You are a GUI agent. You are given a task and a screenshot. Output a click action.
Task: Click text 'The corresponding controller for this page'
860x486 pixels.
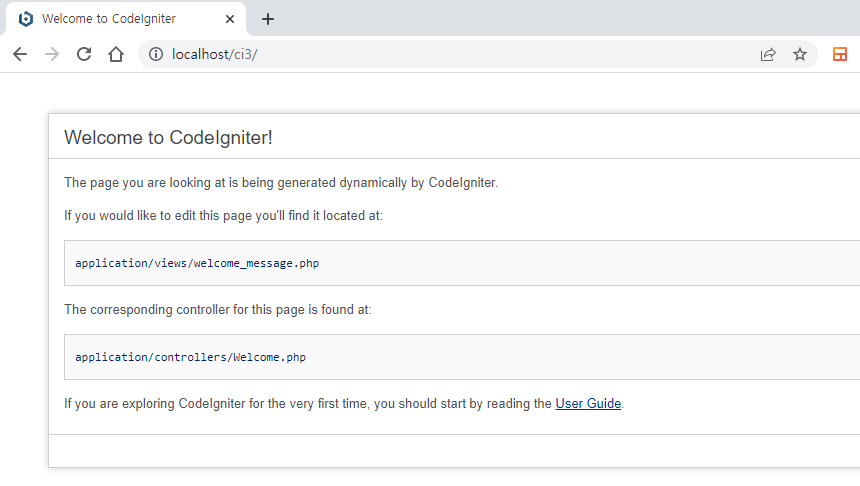pyautogui.click(x=184, y=309)
